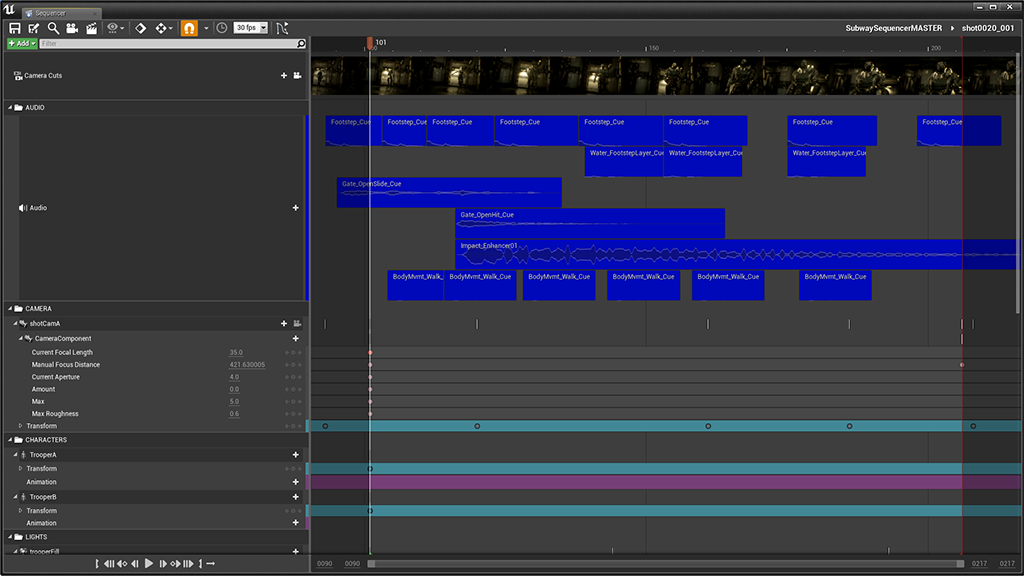This screenshot has height=576, width=1024.
Task: Open the 30 fps frame rate dropdown
Action: (250, 28)
